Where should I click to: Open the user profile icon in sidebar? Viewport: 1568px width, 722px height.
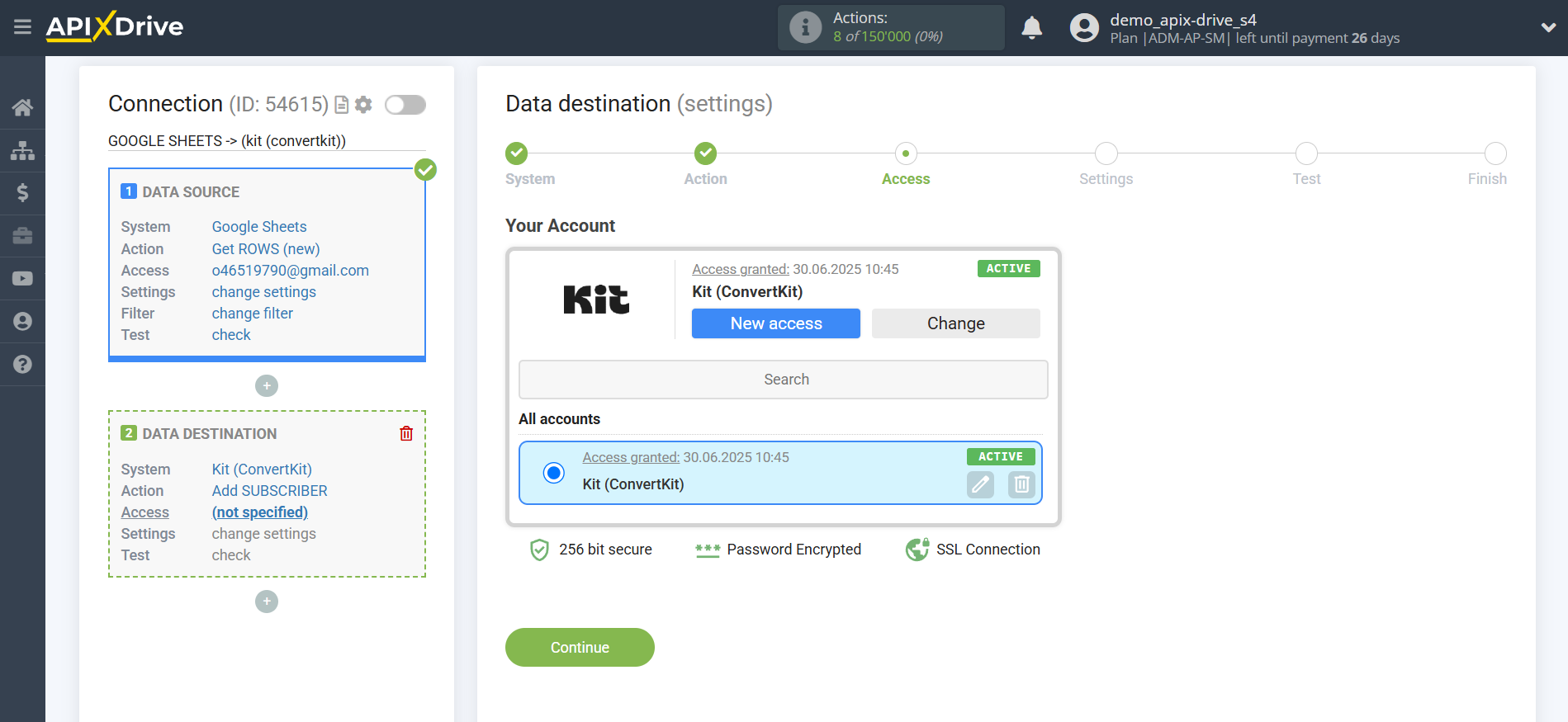[x=22, y=322]
